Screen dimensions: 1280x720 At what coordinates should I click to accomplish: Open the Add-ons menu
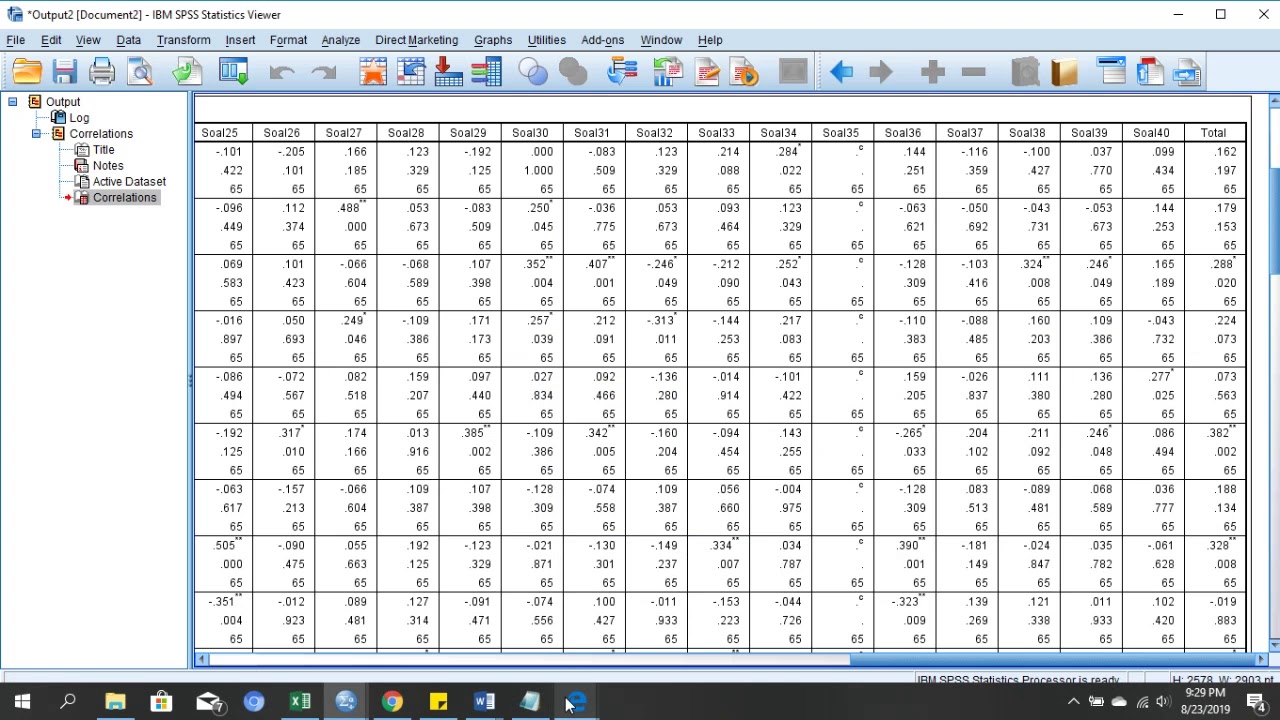tap(603, 40)
